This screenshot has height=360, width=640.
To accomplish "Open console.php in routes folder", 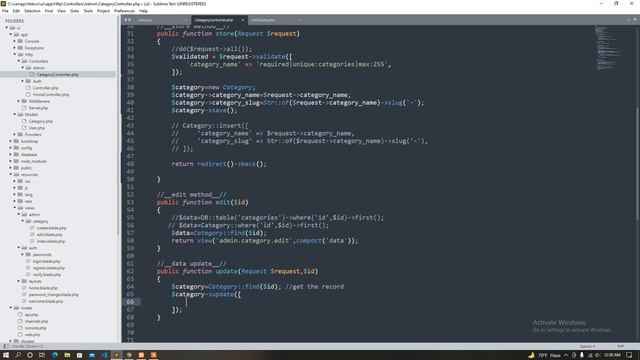I will coord(36,328).
